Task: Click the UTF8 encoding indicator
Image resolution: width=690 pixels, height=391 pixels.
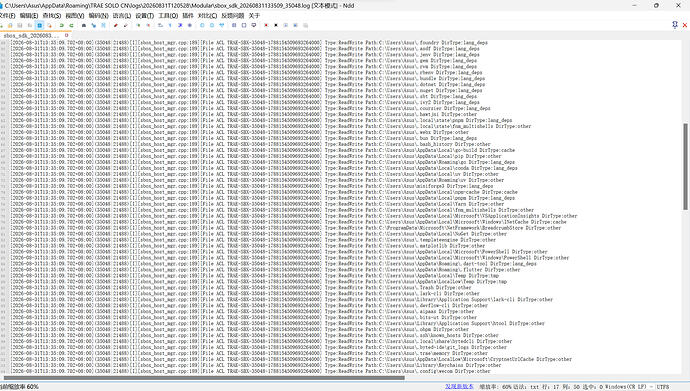Action: 662,387
